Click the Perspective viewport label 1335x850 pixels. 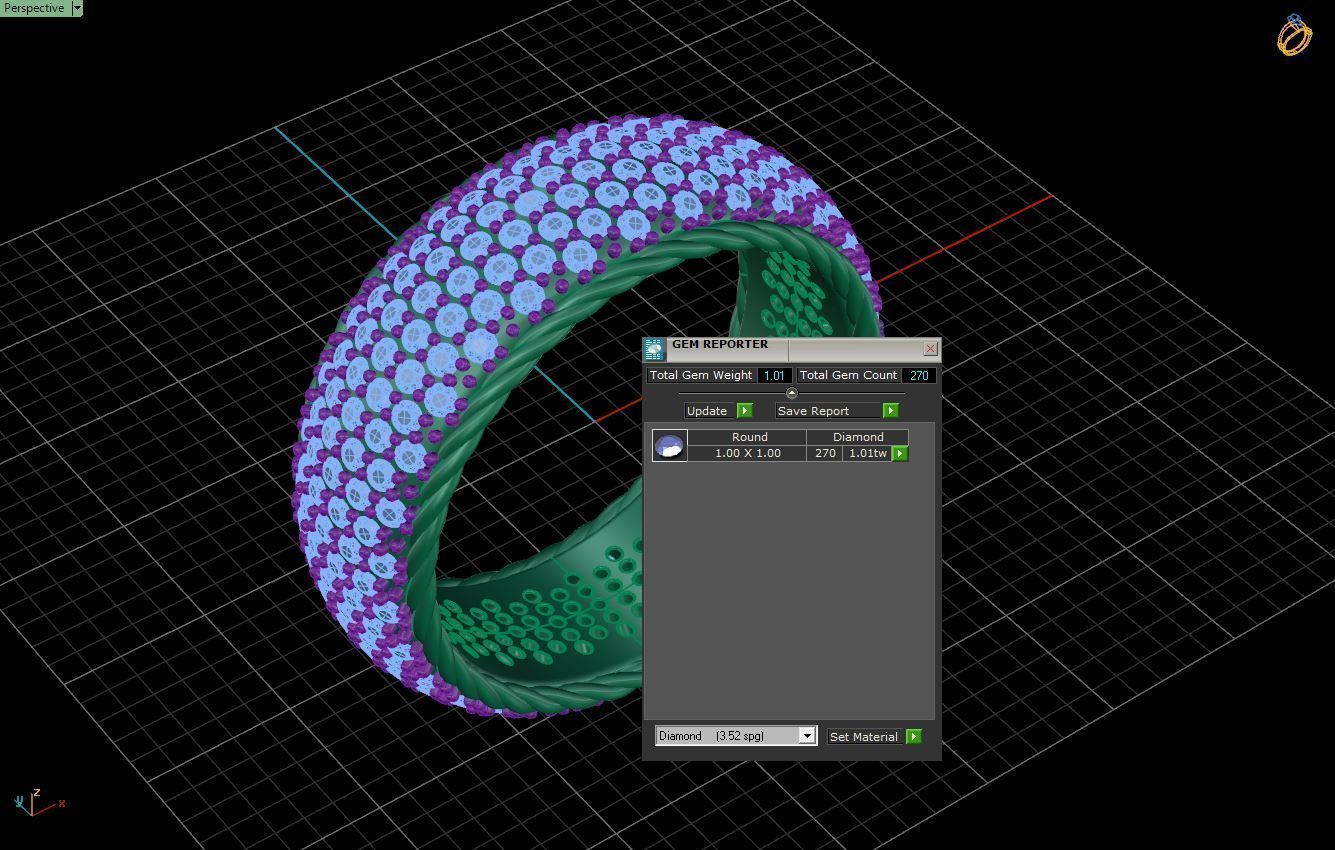click(x=34, y=8)
